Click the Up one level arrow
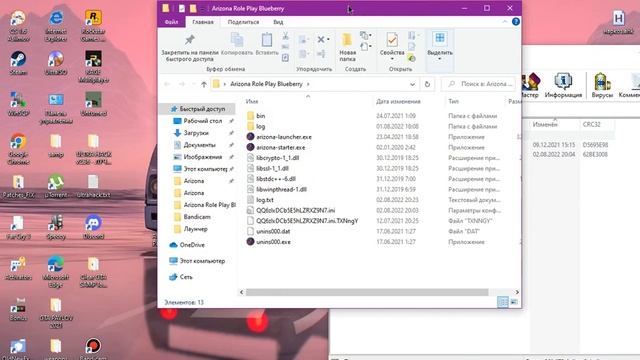The image size is (640, 360). [204, 84]
